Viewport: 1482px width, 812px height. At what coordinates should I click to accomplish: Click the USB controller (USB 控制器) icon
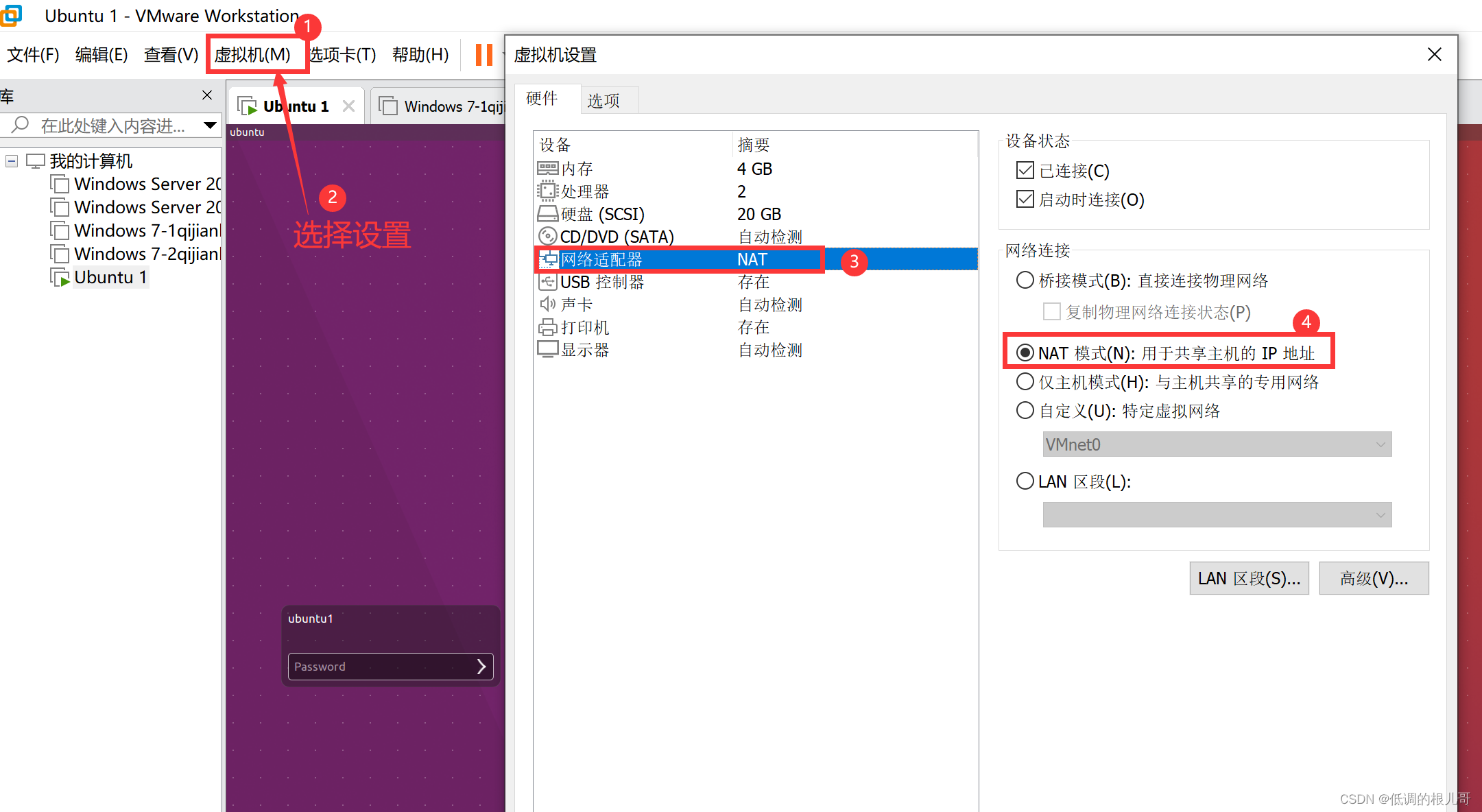[547, 282]
